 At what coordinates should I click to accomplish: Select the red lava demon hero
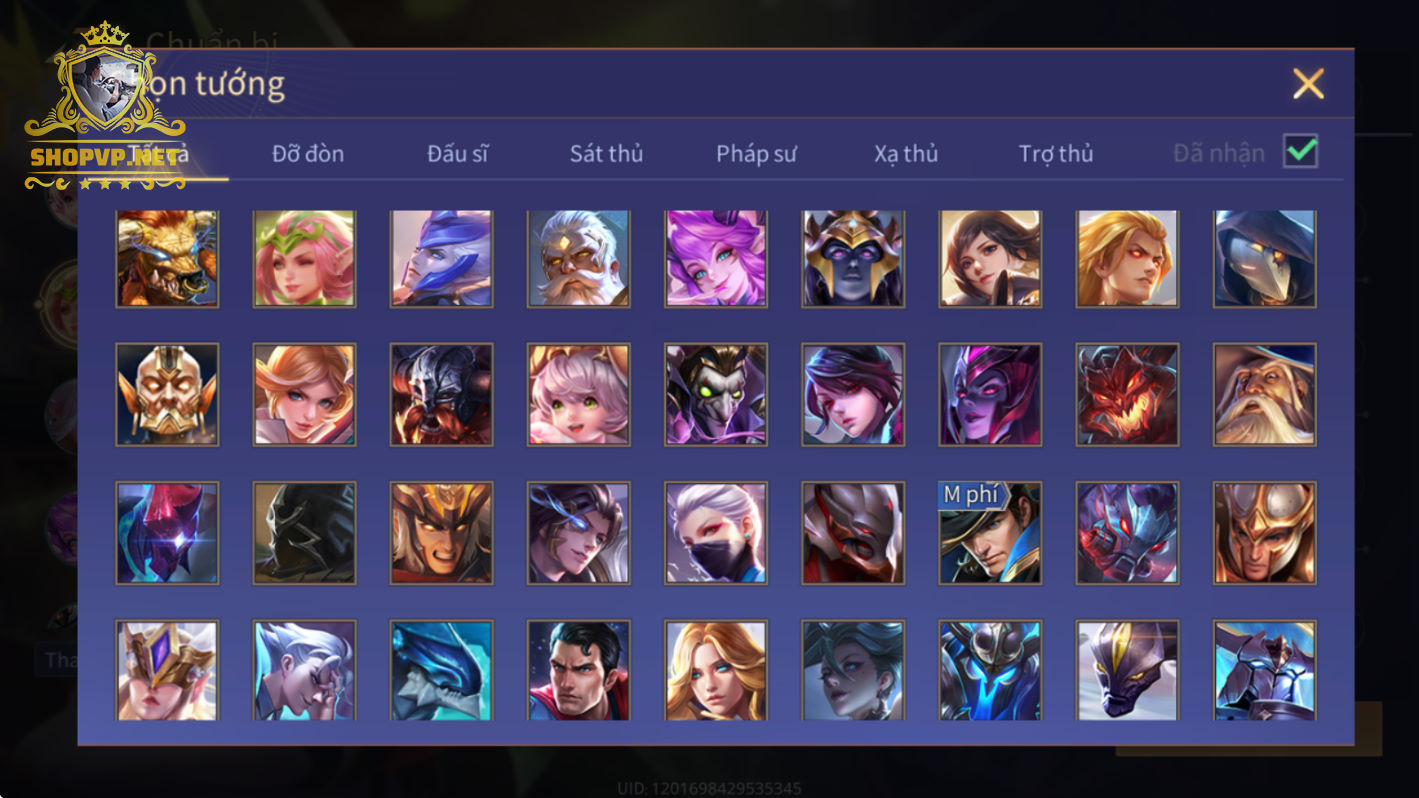point(1127,395)
